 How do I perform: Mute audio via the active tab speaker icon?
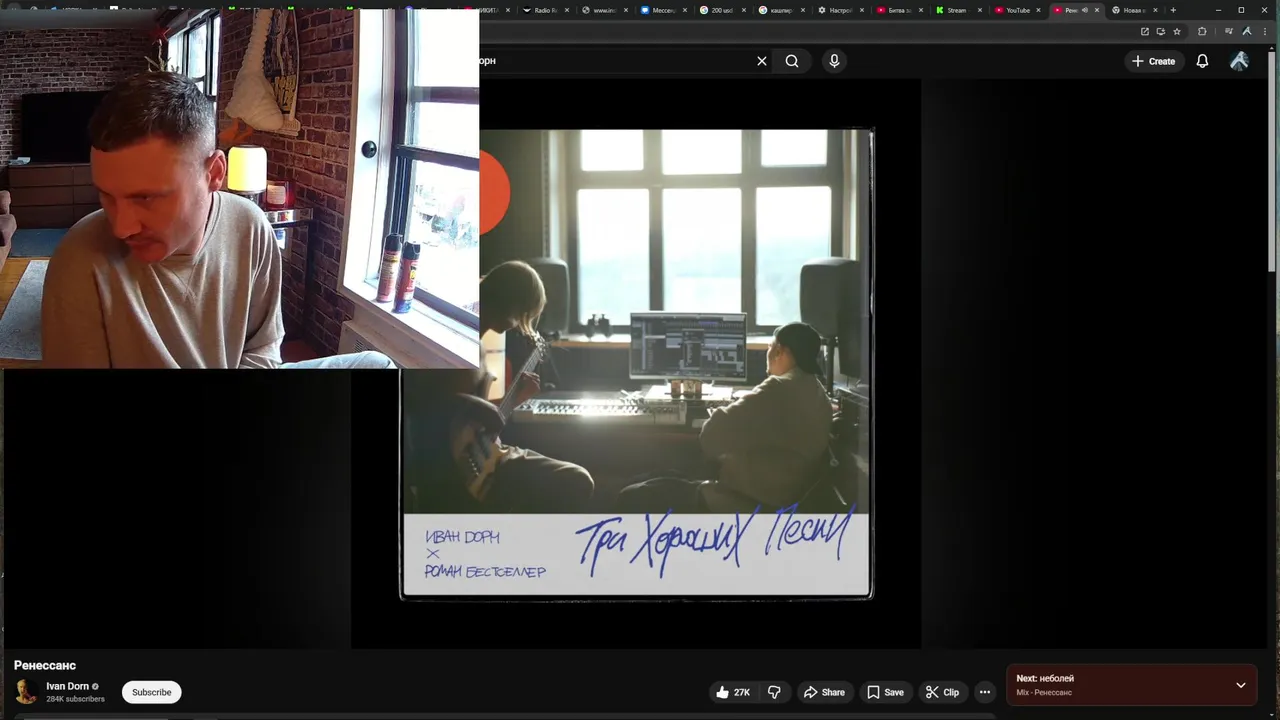pyautogui.click(x=1085, y=10)
